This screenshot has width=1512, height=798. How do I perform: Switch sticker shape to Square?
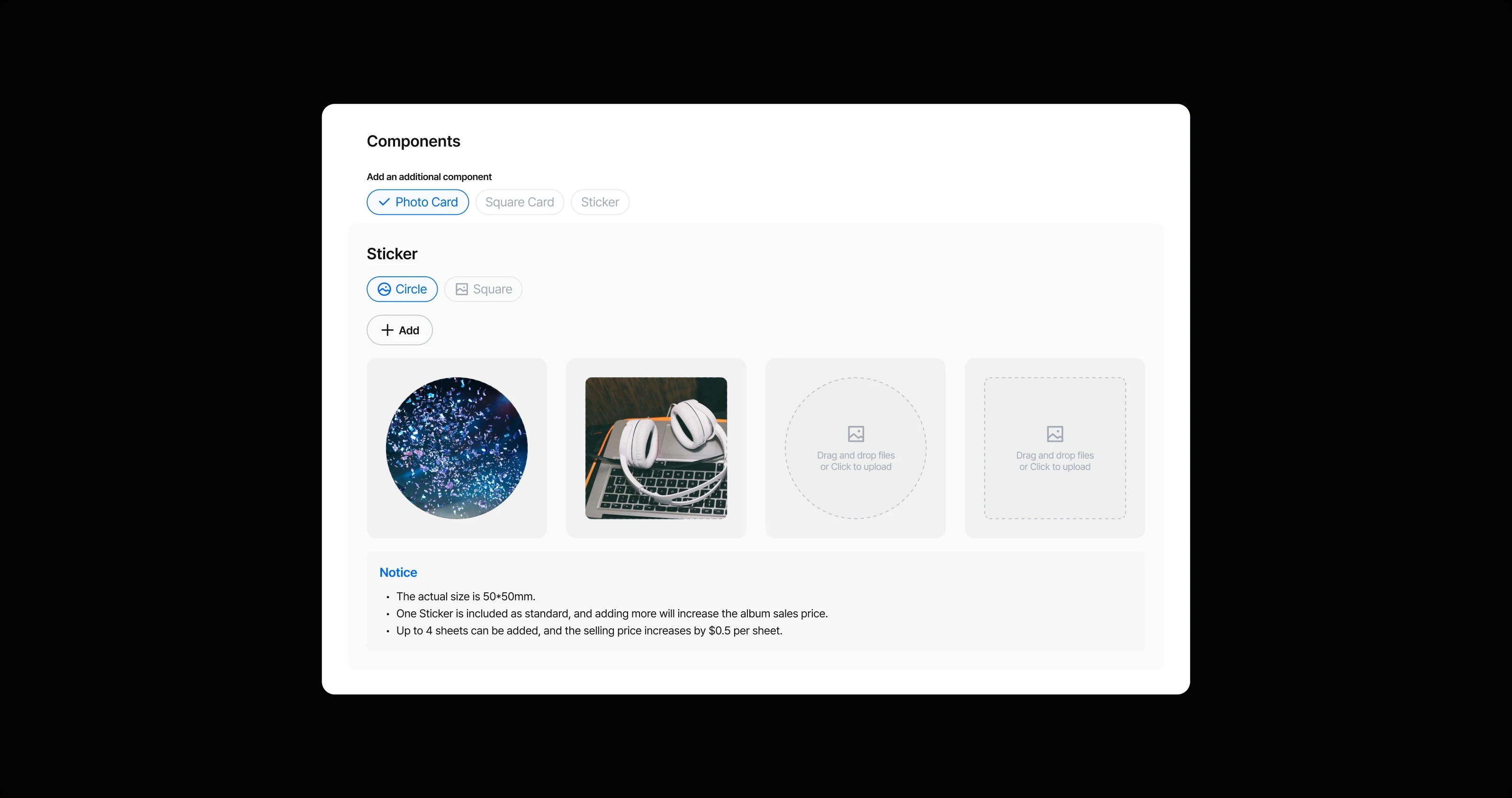483,289
